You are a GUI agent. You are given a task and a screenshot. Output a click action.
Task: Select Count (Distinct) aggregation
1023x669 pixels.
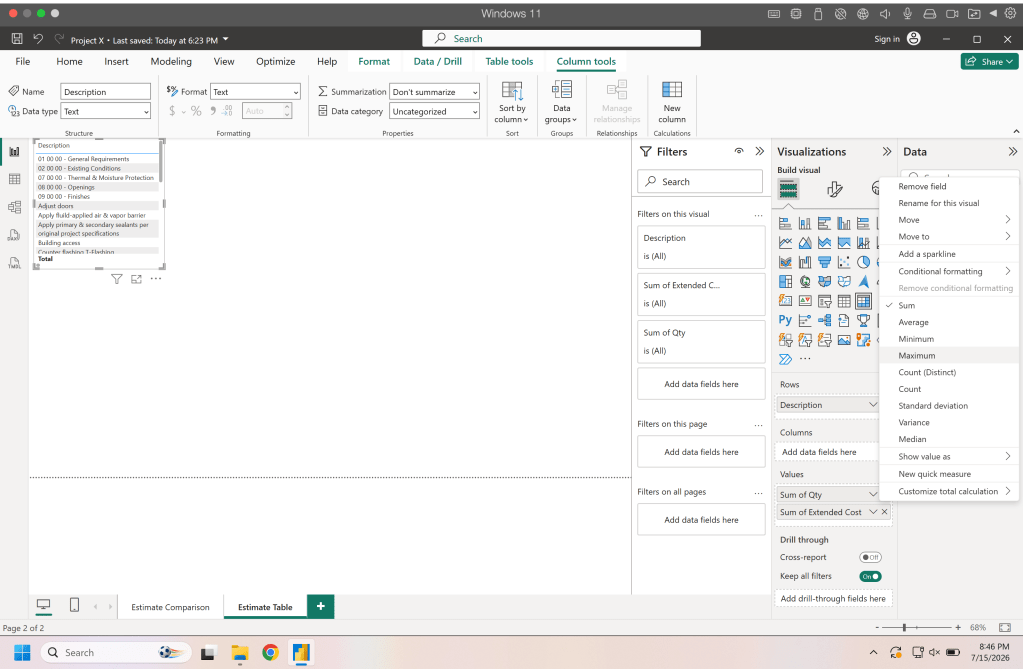[949, 372]
